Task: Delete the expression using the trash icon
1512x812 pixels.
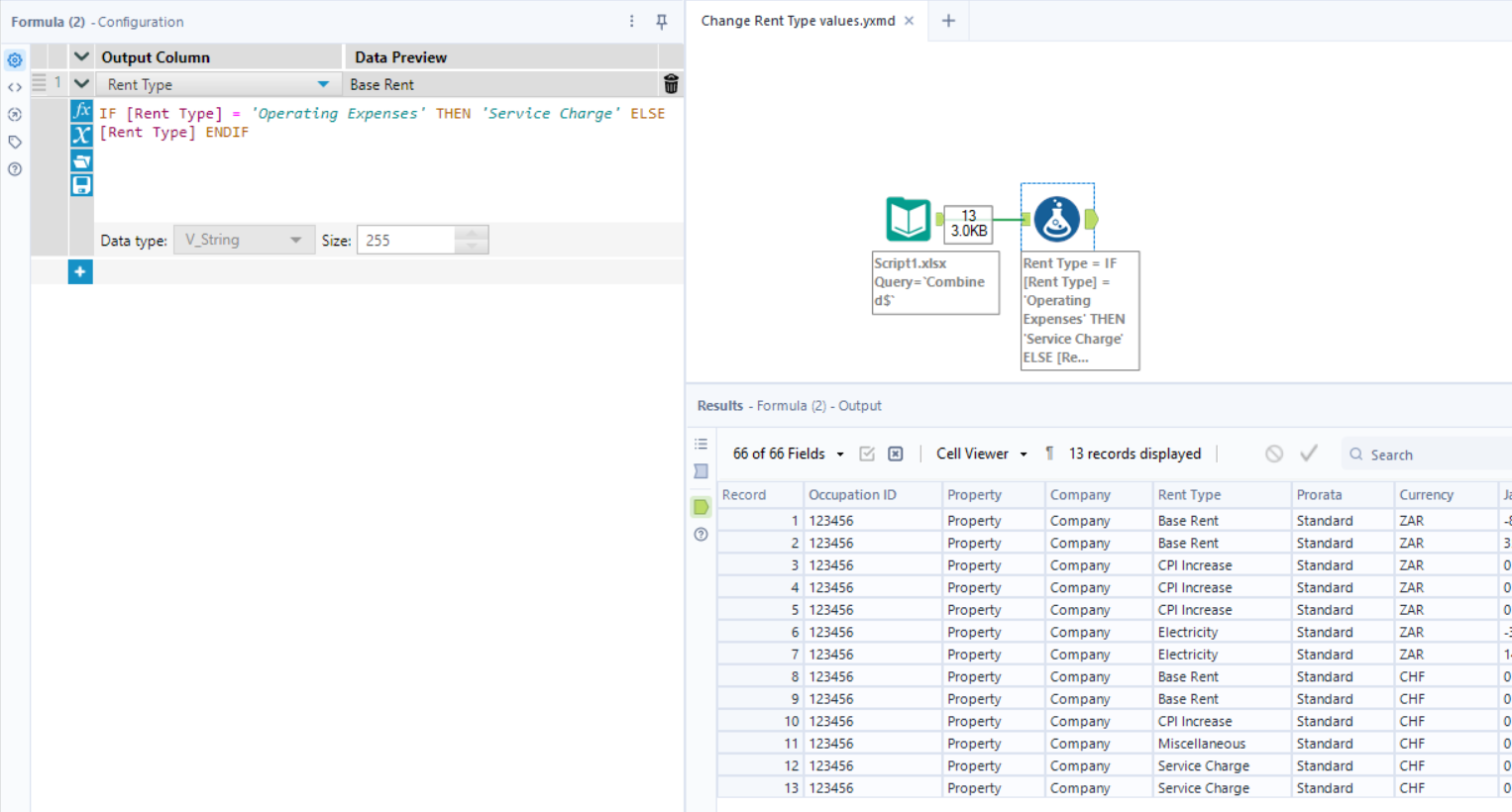Action: click(671, 84)
